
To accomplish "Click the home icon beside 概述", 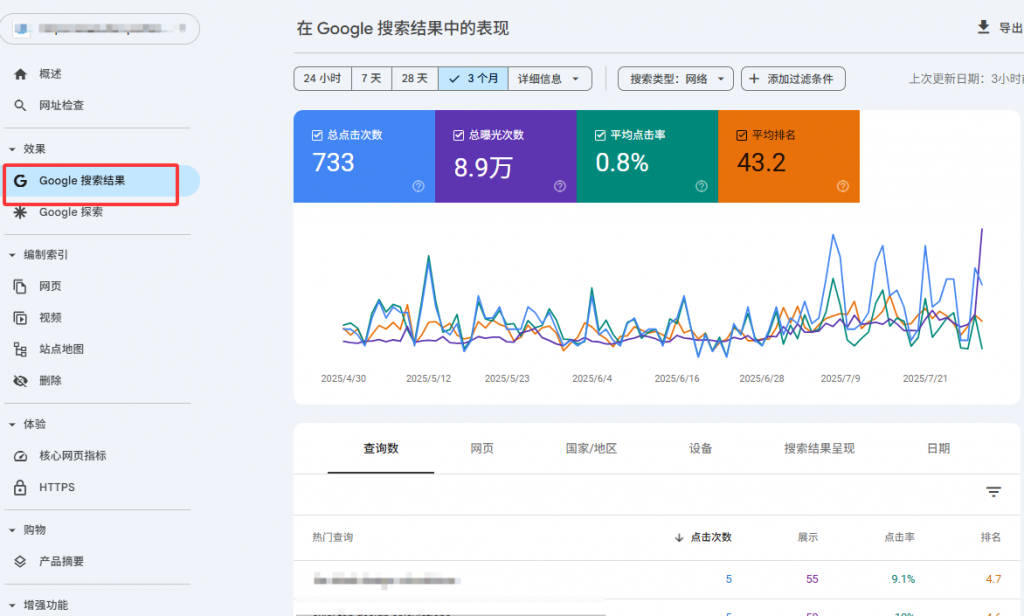I will coord(20,74).
